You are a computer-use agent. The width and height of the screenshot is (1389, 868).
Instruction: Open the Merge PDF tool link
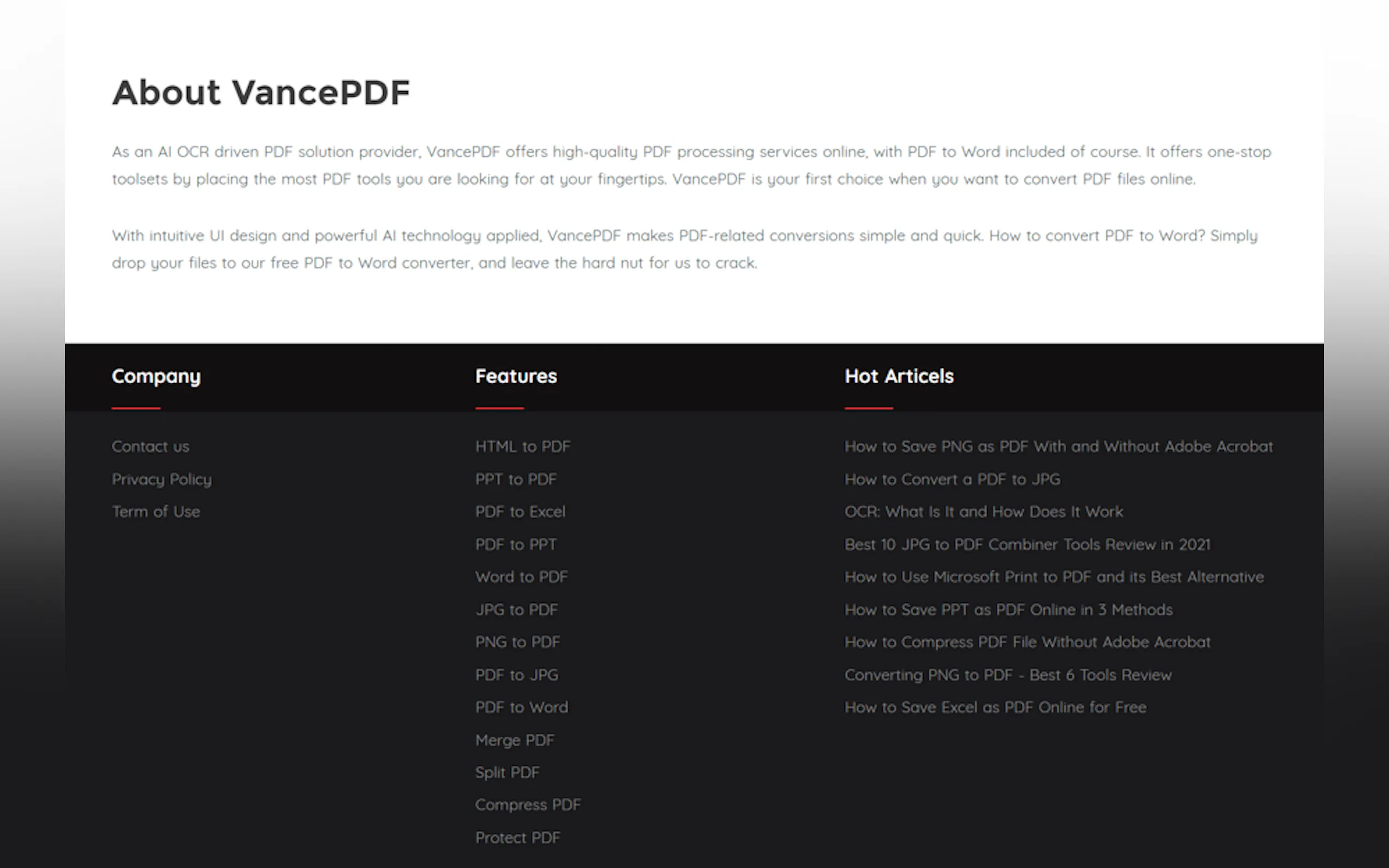515,741
